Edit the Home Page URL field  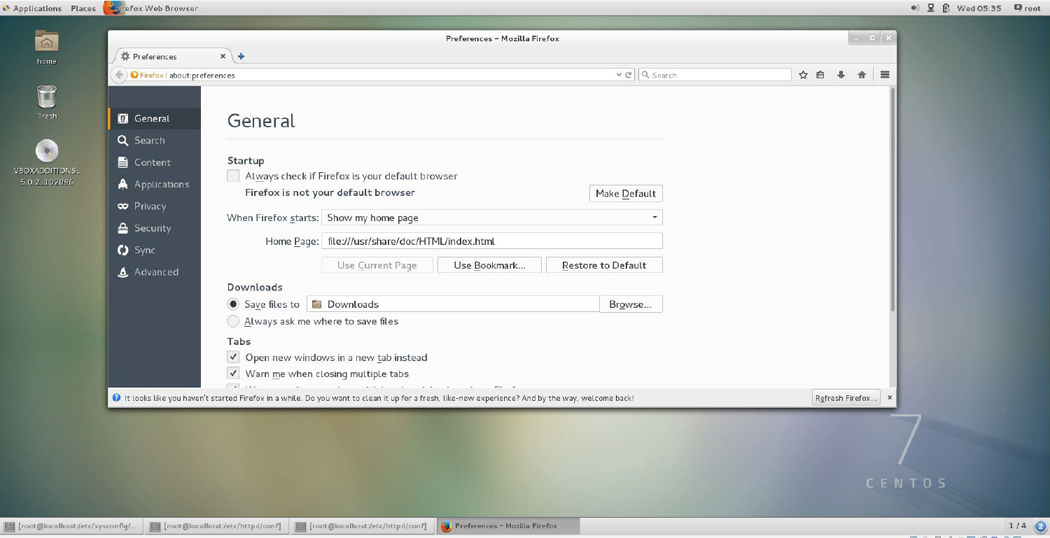click(492, 241)
